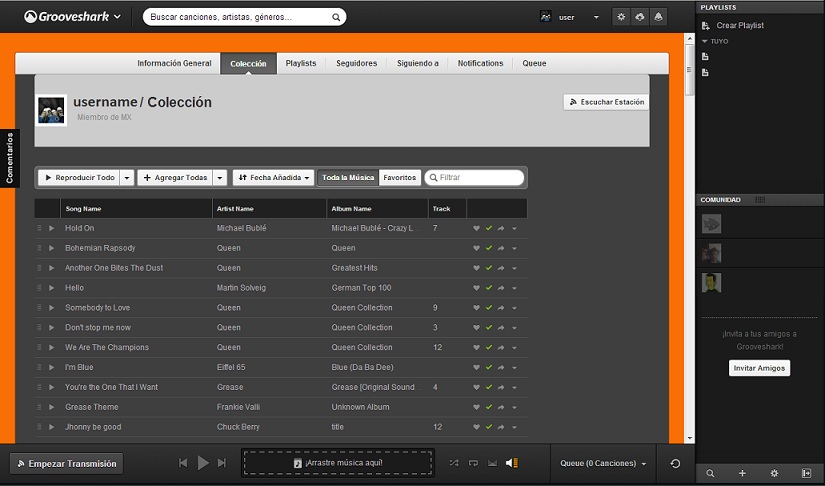This screenshot has width=825, height=486.
Task: Open Agregar Todas dropdown arrow
Action: [x=219, y=178]
